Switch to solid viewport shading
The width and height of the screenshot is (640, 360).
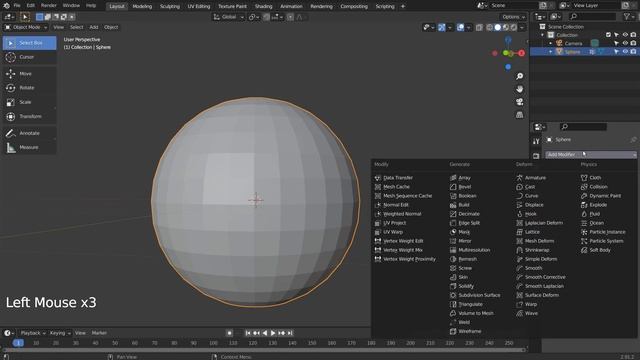[498, 27]
